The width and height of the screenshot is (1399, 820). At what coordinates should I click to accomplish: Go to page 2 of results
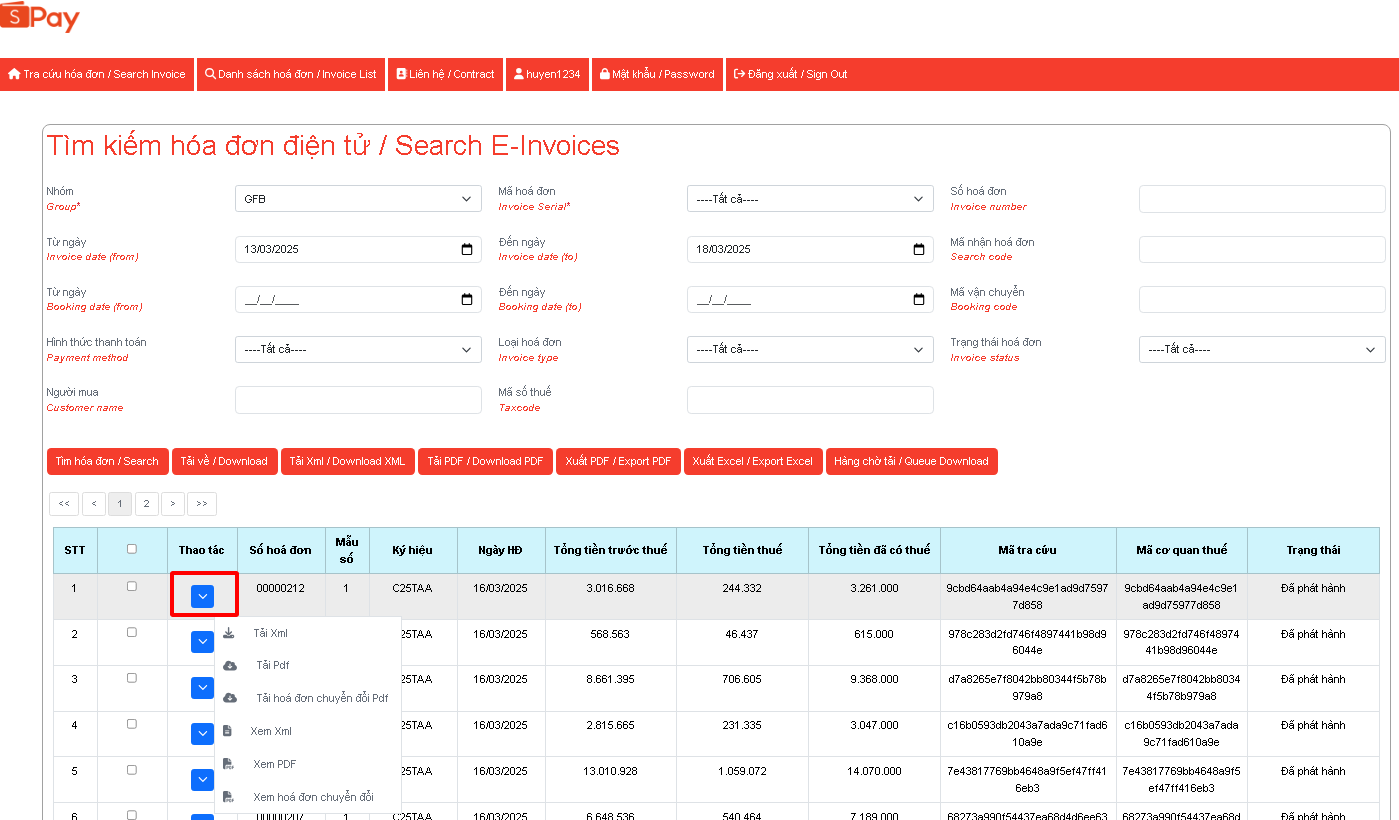click(x=146, y=504)
